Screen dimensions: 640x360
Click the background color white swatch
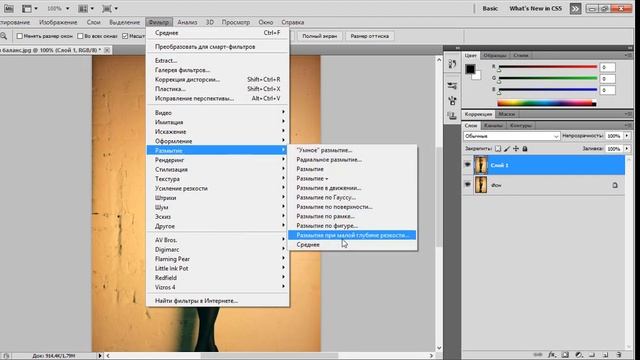point(478,76)
